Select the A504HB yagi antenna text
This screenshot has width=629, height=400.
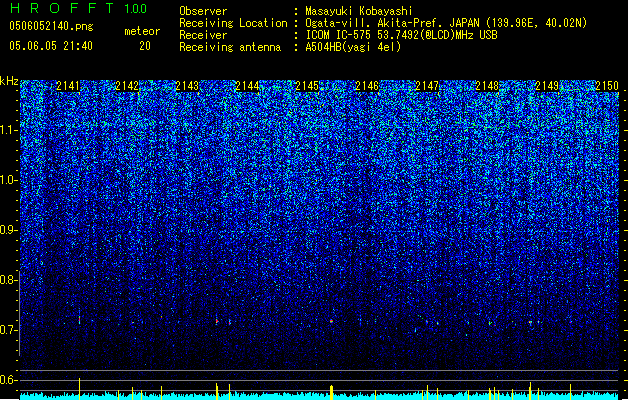(x=353, y=47)
